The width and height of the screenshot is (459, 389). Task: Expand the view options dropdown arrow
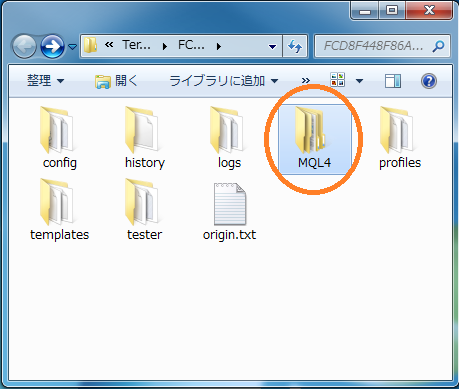point(359,81)
